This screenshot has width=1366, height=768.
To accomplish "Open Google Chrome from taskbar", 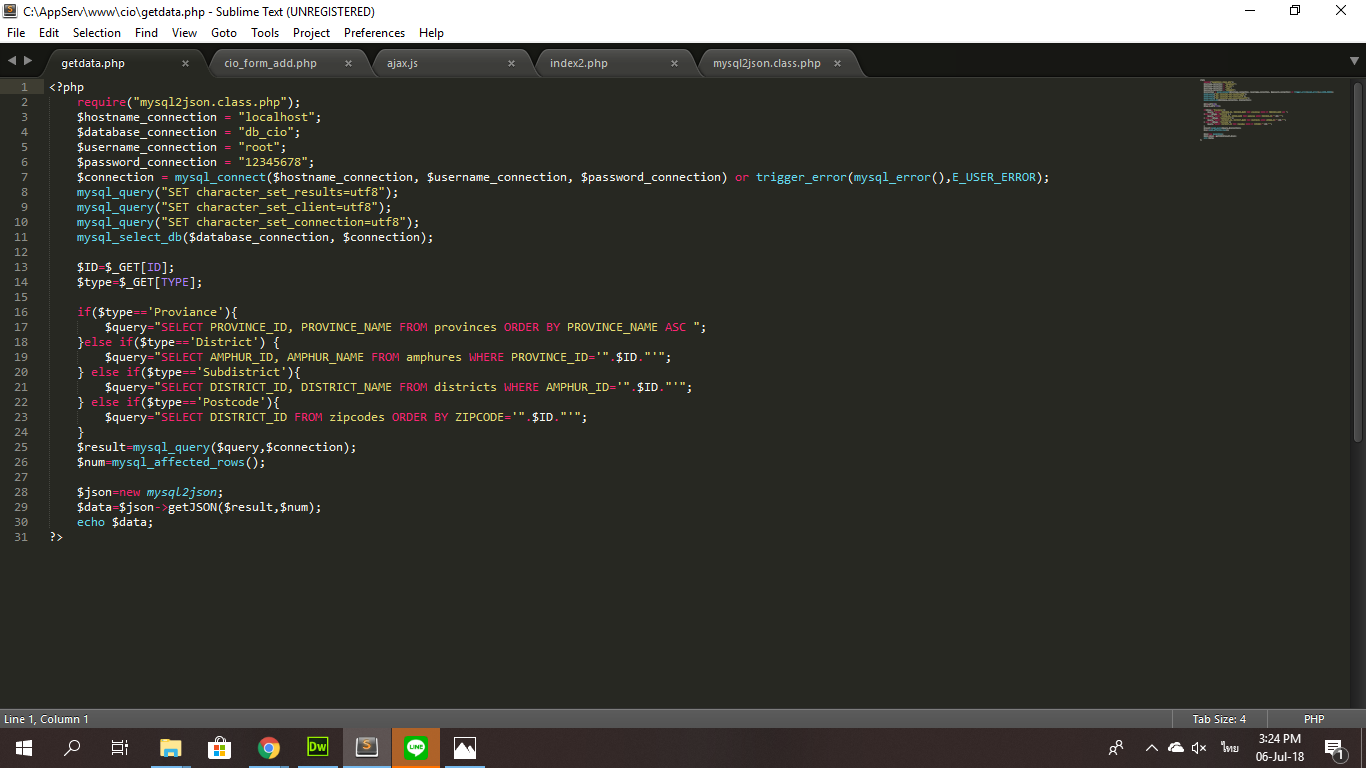I will point(269,748).
